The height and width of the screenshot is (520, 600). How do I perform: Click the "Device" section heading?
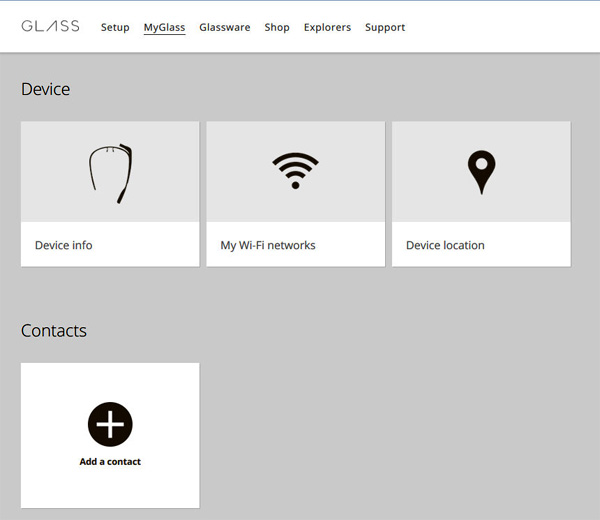point(46,89)
